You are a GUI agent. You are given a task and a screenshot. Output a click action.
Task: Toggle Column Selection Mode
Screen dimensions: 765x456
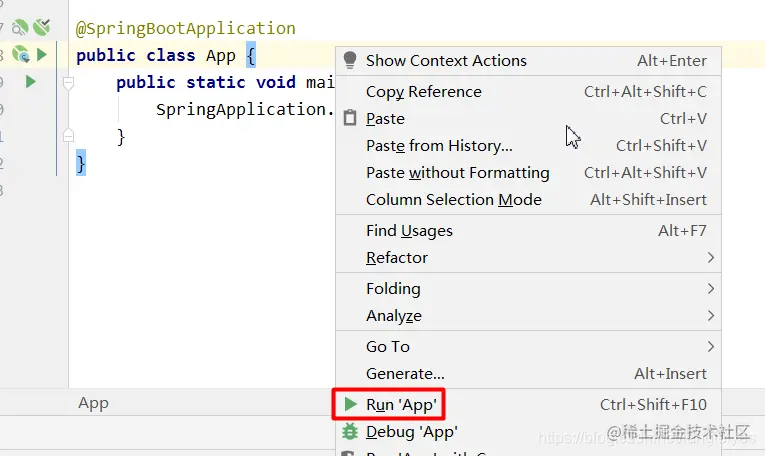(x=528, y=199)
